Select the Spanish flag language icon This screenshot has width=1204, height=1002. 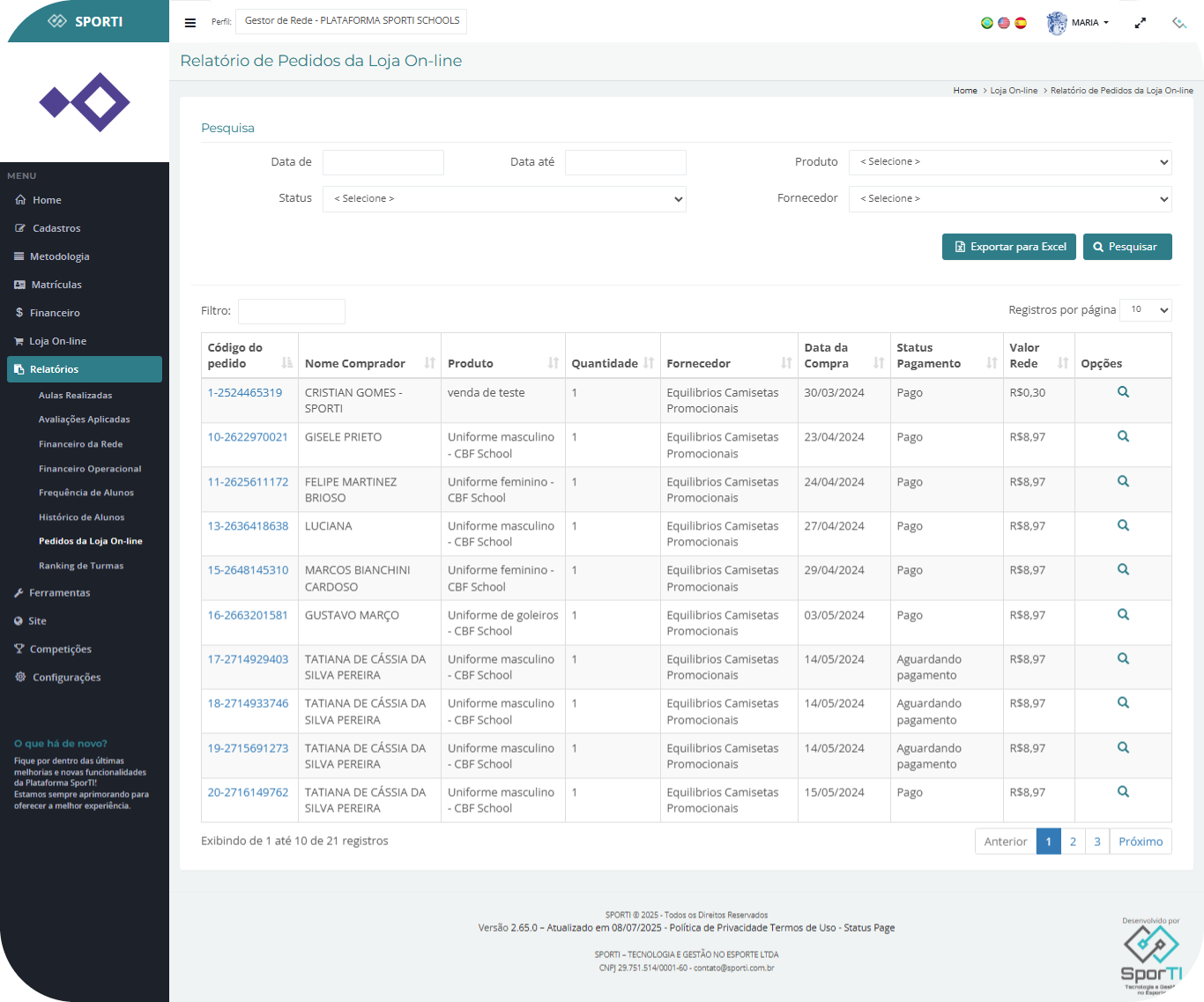coord(1021,23)
